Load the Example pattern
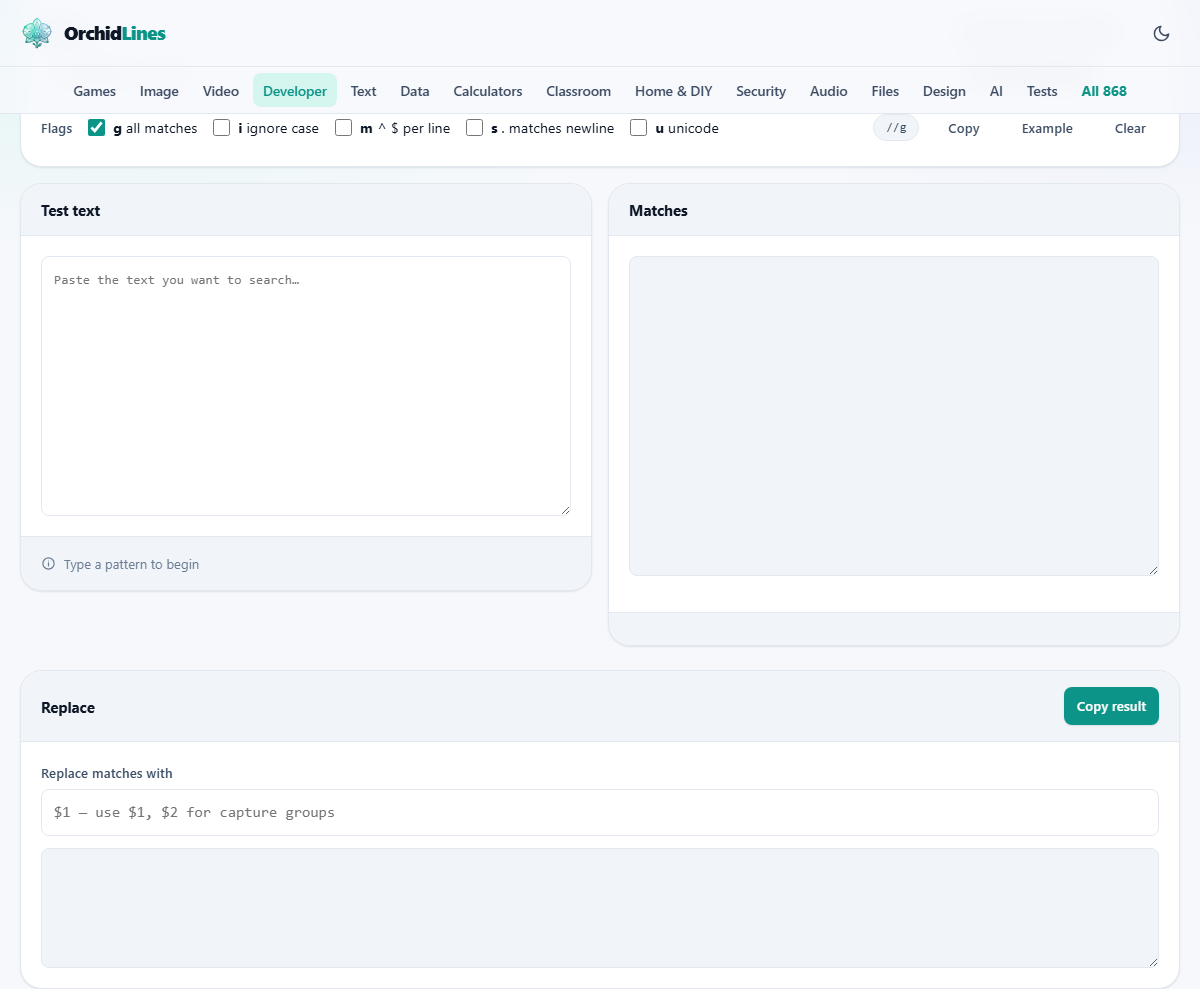Viewport: 1200px width, 989px height. click(1047, 128)
